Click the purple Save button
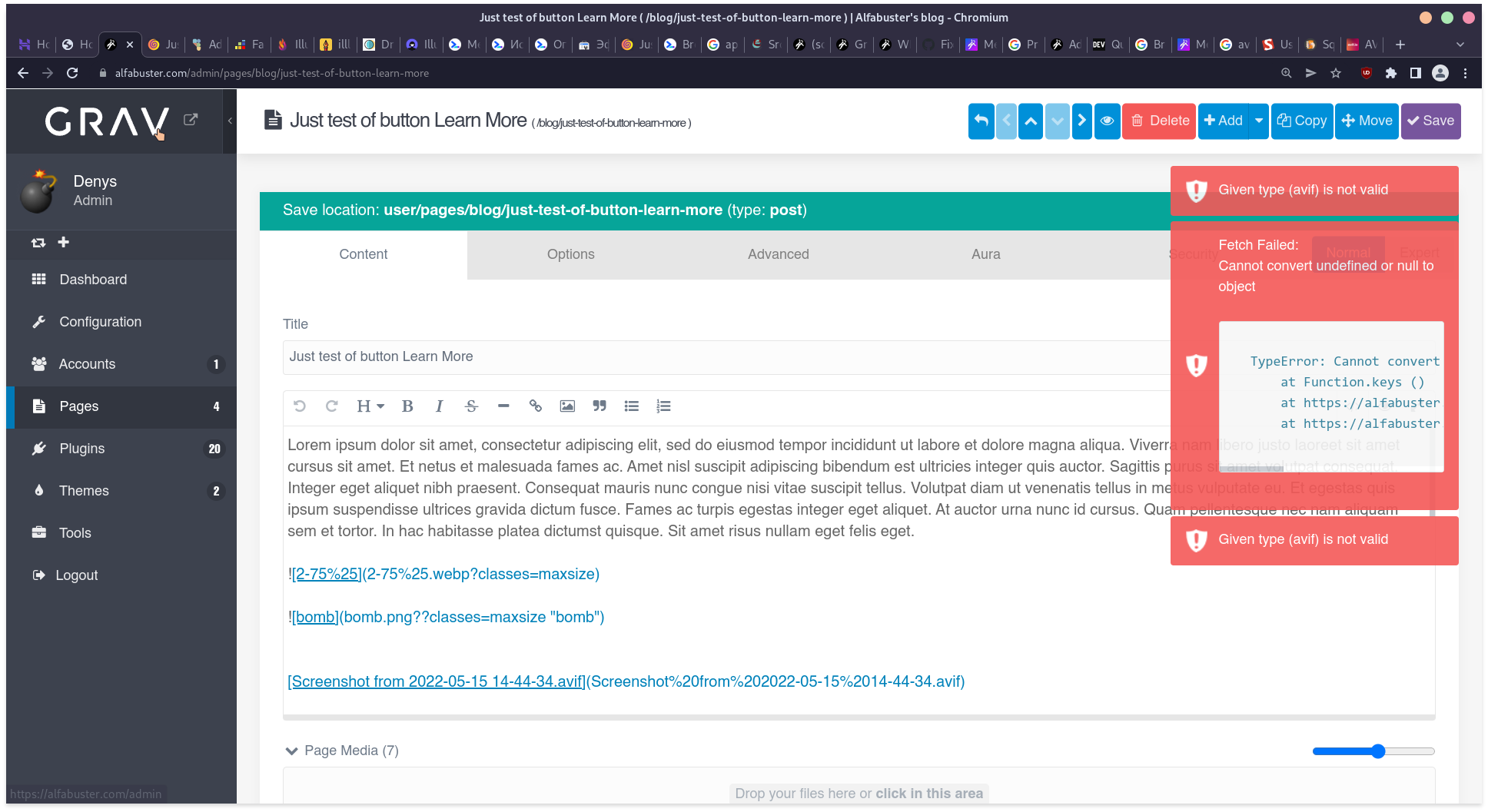 click(x=1431, y=121)
